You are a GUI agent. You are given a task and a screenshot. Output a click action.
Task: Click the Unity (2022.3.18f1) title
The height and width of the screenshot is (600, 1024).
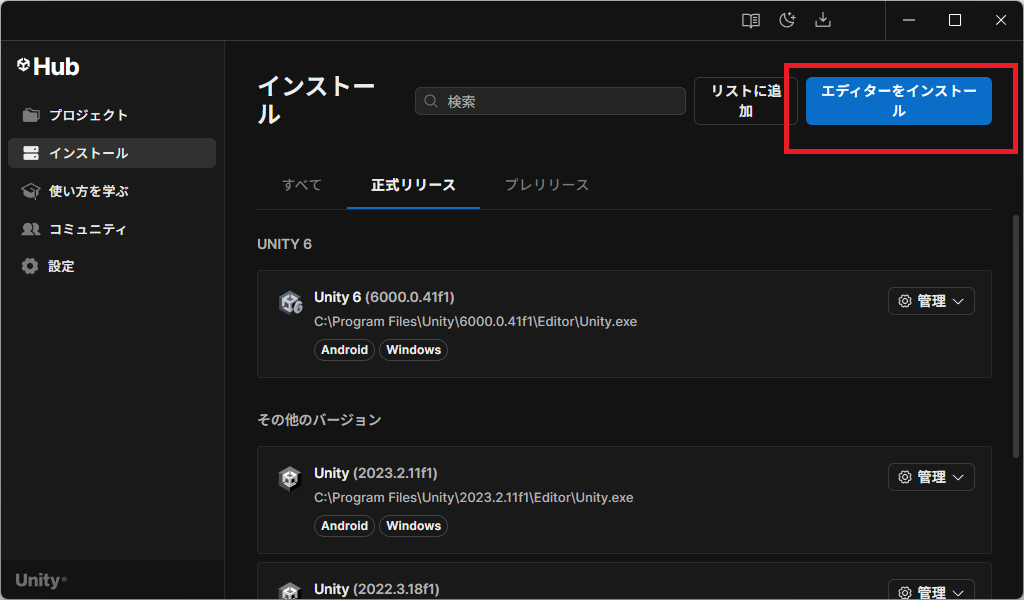pyautogui.click(x=377, y=589)
